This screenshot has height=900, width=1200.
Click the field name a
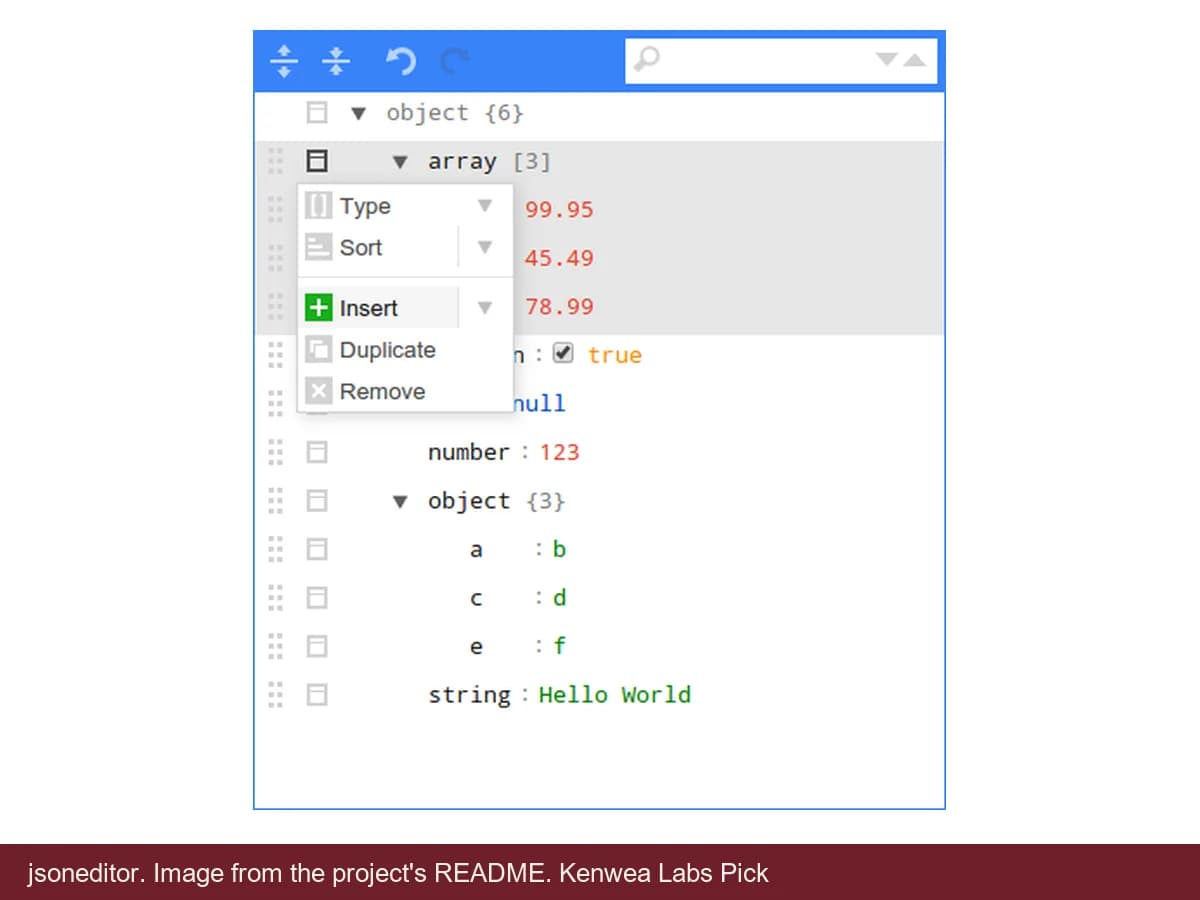[476, 549]
